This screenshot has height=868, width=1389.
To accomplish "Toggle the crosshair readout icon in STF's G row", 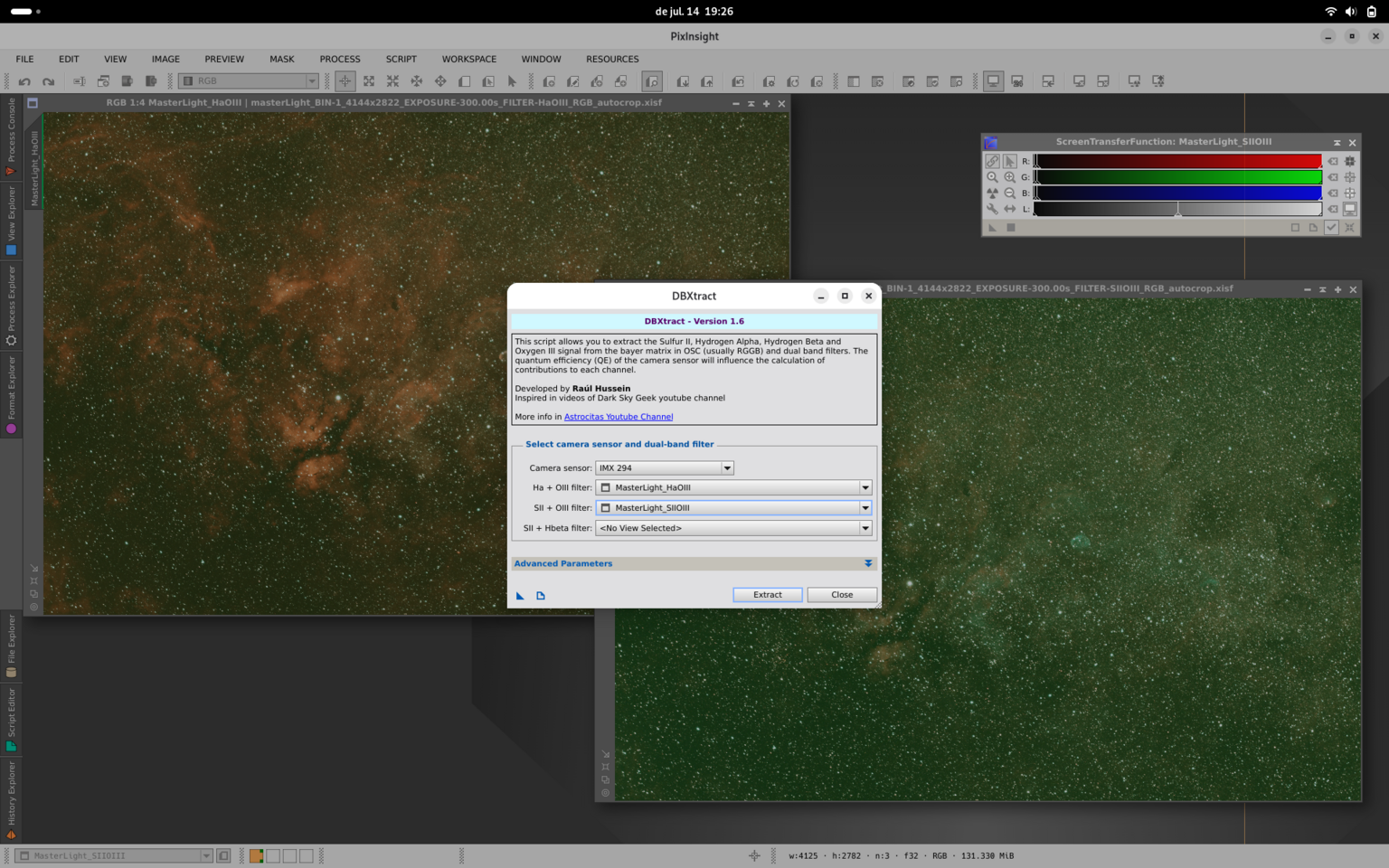I will [1349, 177].
